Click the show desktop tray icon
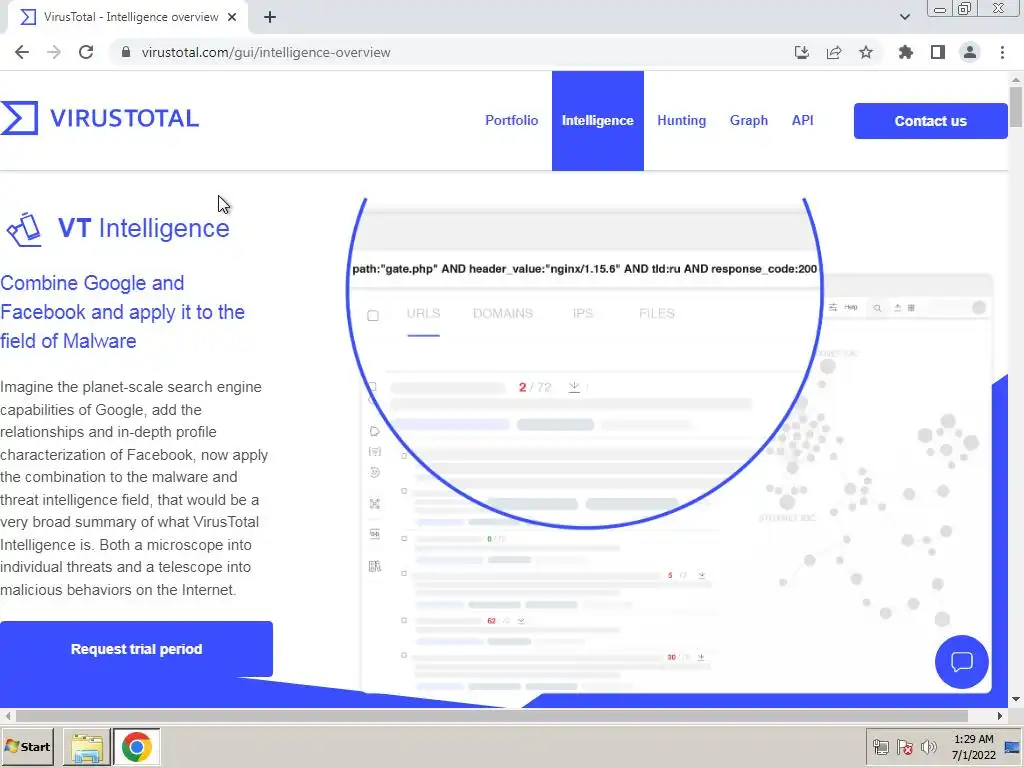The height and width of the screenshot is (768, 1024). click(1013, 746)
